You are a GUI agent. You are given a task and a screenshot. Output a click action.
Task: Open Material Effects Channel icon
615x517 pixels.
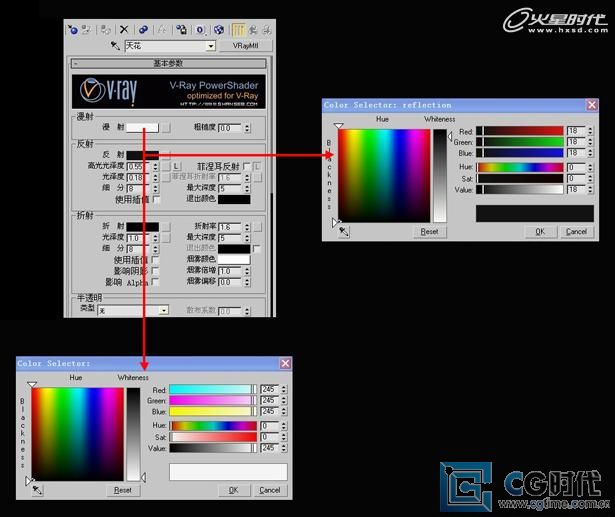pyautogui.click(x=200, y=29)
